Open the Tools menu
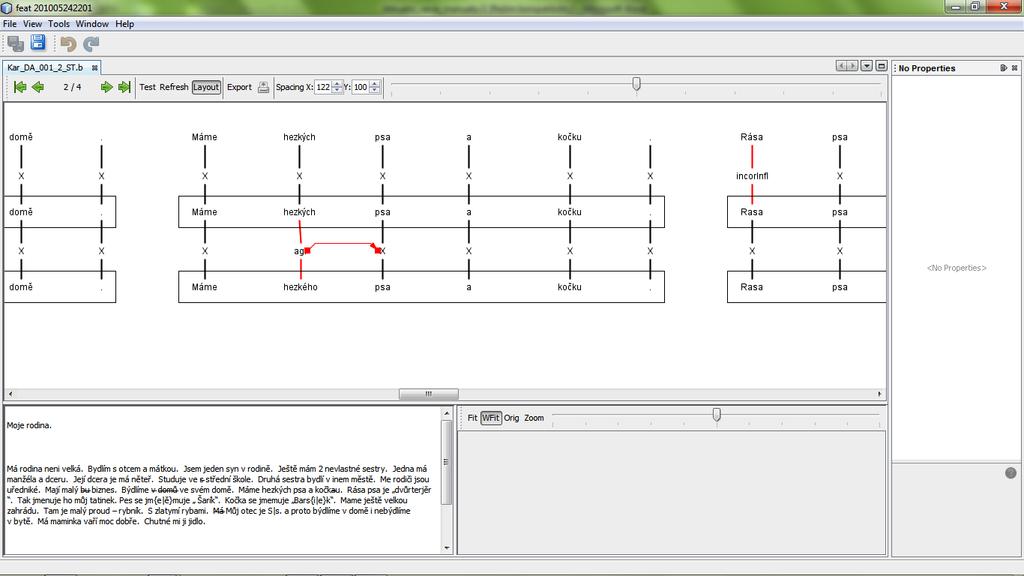This screenshot has height=576, width=1024. pos(59,24)
